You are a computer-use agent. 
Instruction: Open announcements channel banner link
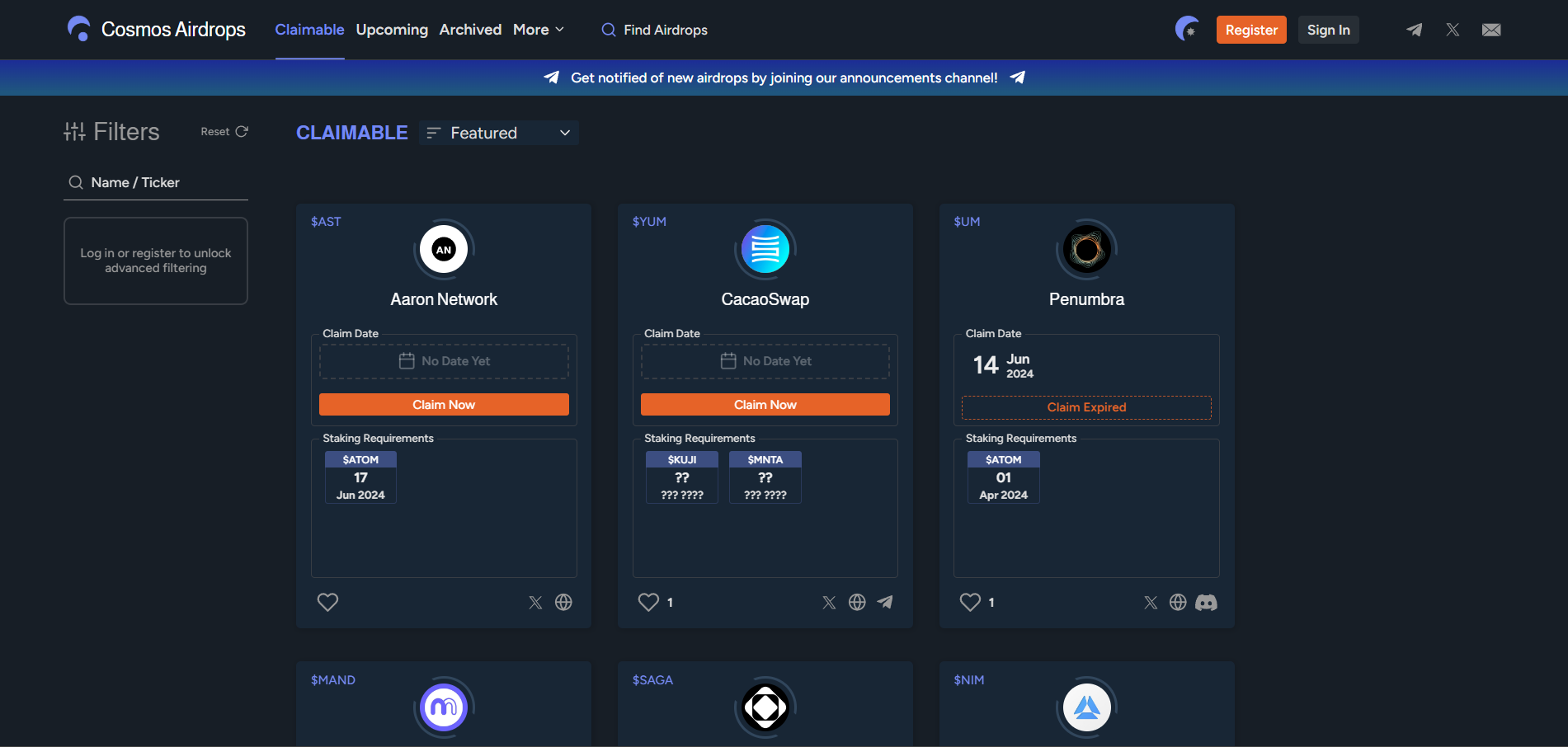coord(784,78)
